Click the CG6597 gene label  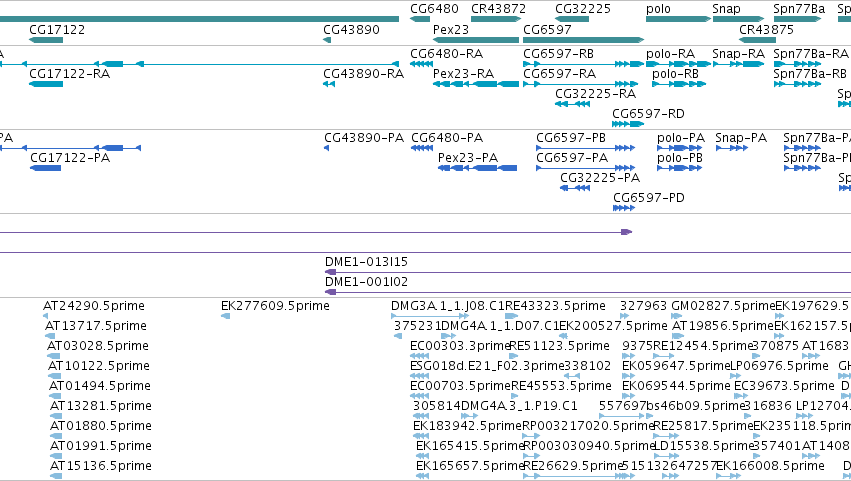[x=547, y=29]
